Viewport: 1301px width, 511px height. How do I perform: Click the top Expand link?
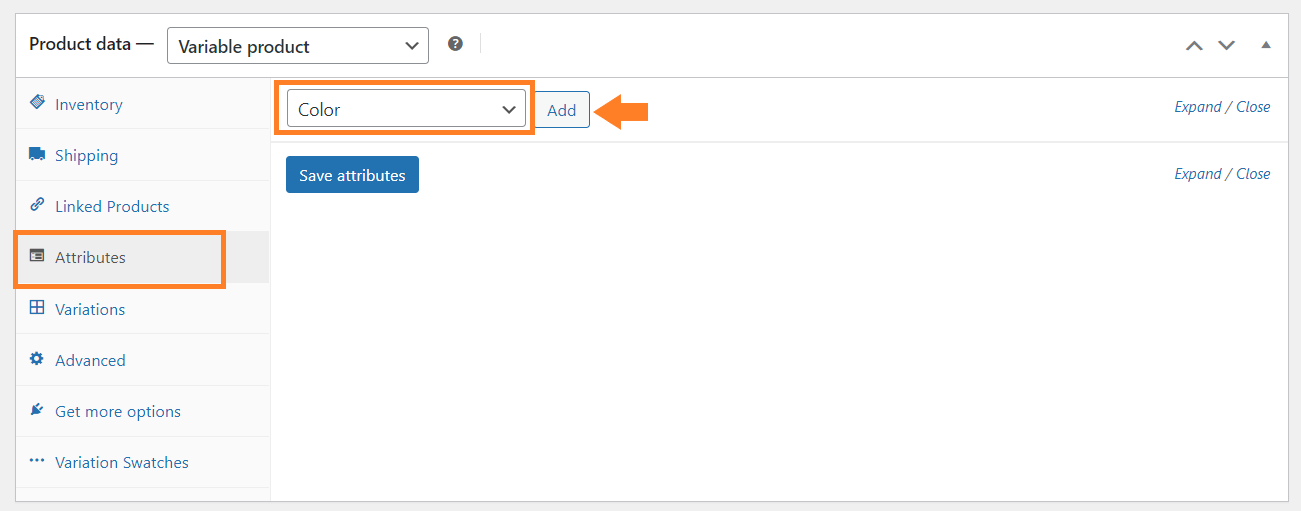click(x=1198, y=107)
